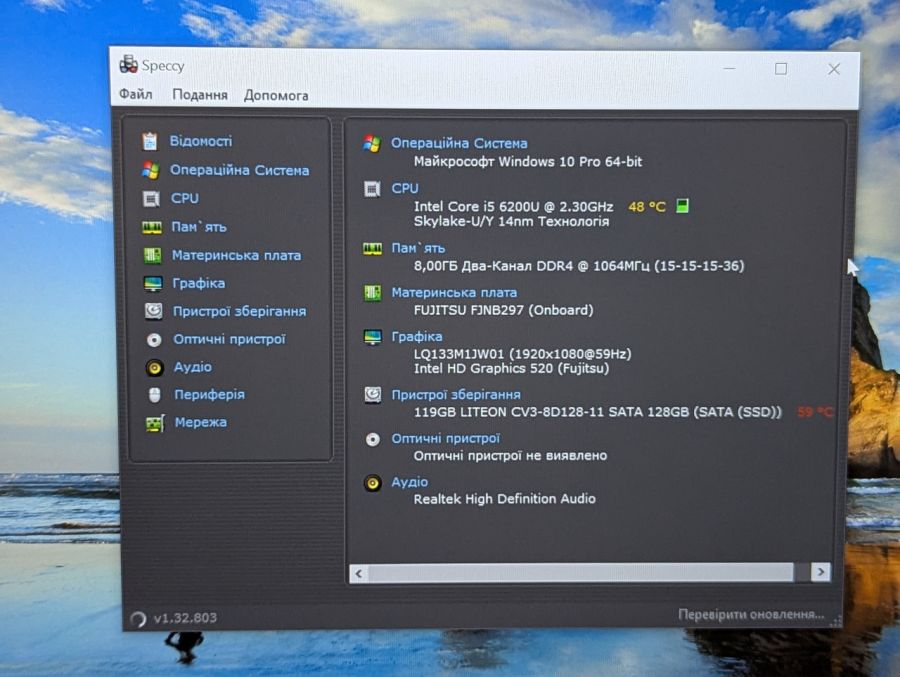This screenshot has width=900, height=677.
Task: Click the FUJITSU FJNB297 (Onboard) text
Action: (x=503, y=310)
